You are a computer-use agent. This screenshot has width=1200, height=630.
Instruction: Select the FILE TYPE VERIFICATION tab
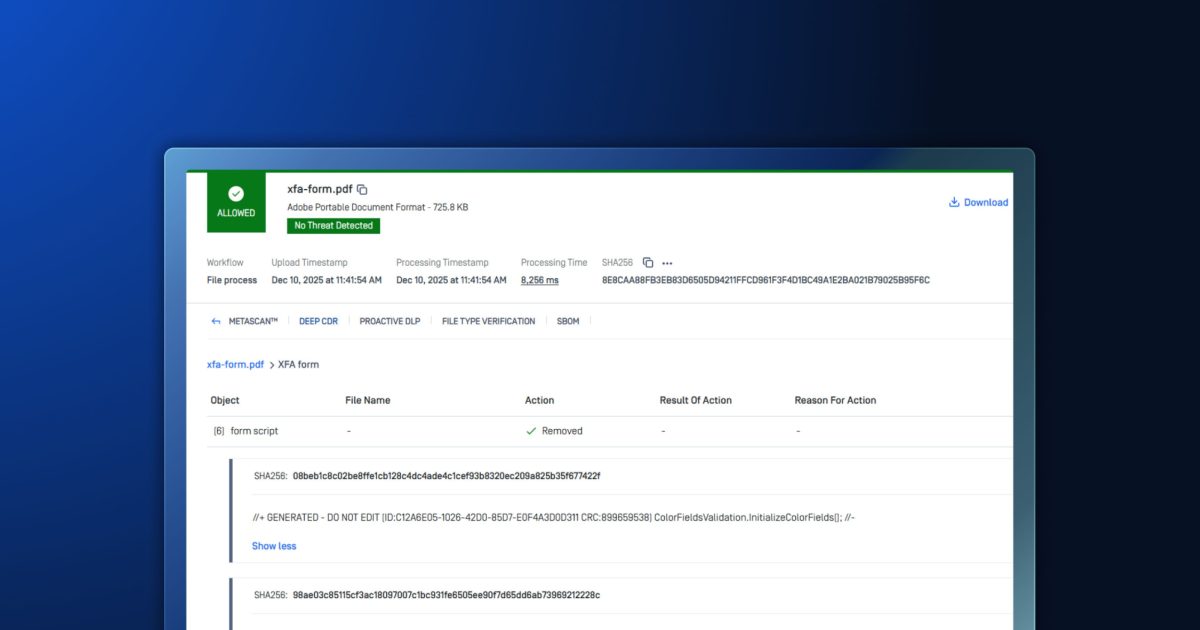tap(488, 322)
